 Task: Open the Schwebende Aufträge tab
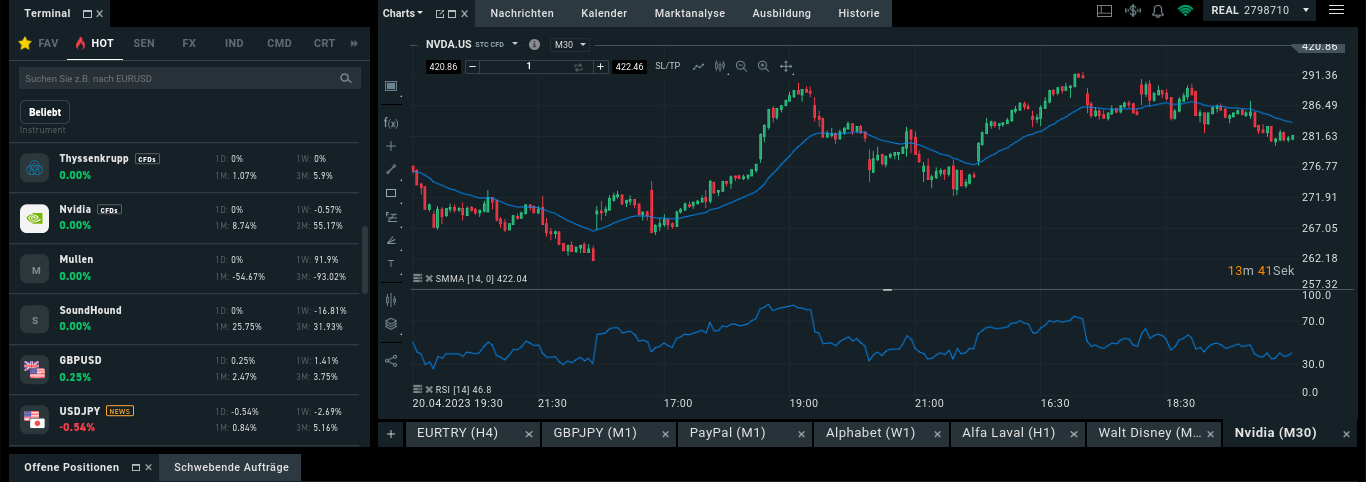(x=231, y=467)
